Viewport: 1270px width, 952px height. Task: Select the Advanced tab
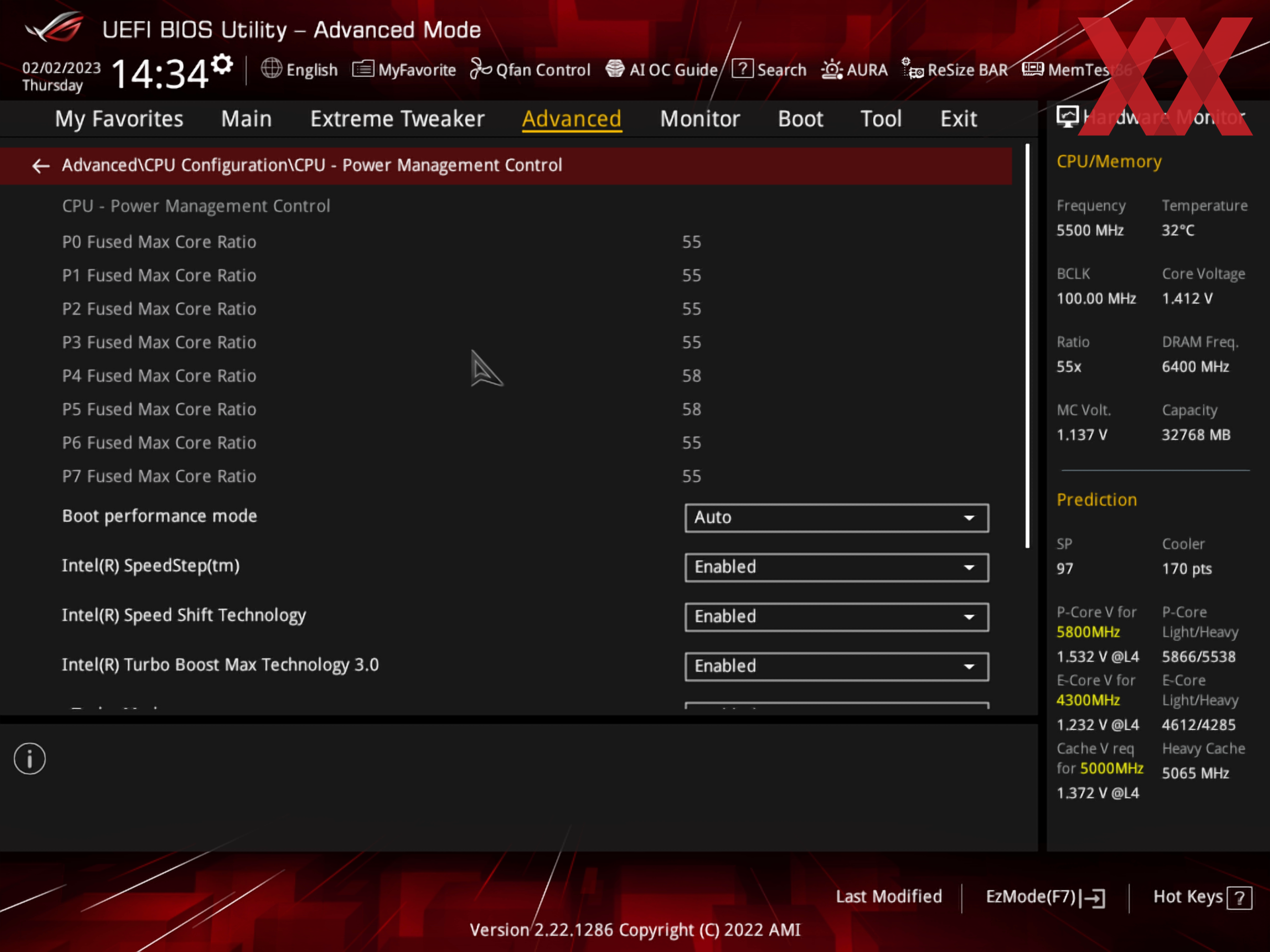coord(571,119)
